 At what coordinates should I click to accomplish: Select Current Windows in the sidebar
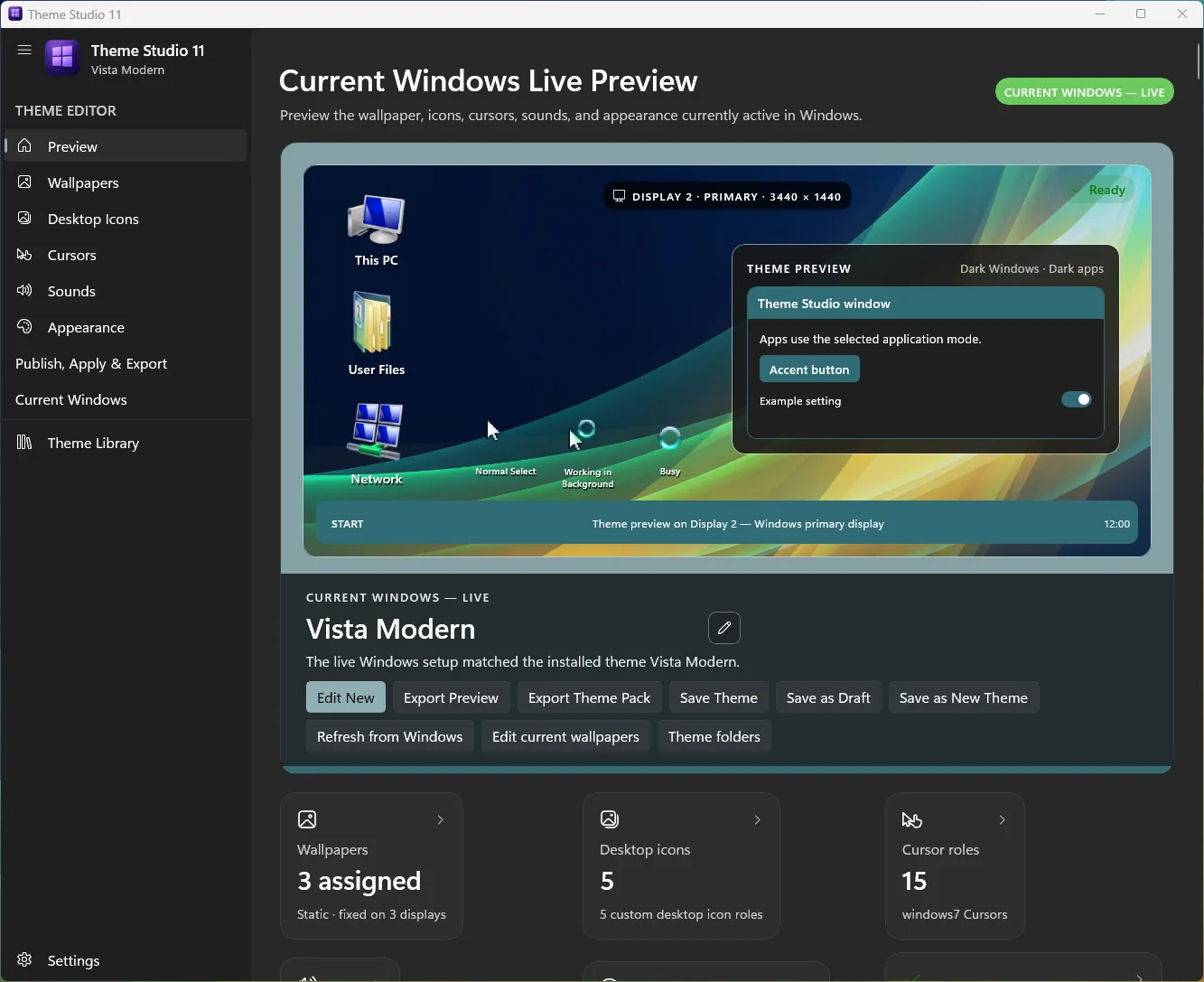[126, 399]
